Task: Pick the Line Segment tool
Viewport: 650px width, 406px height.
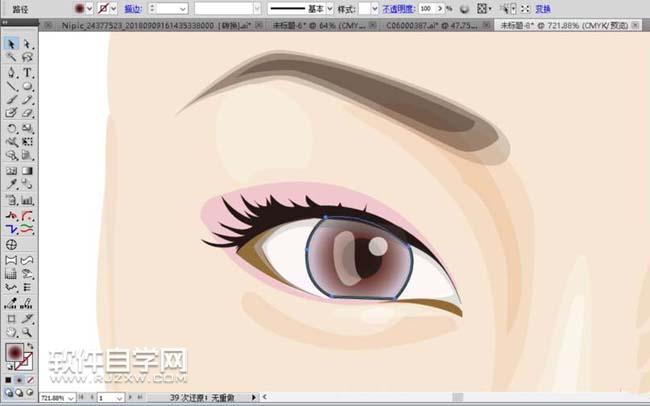Action: 11,86
